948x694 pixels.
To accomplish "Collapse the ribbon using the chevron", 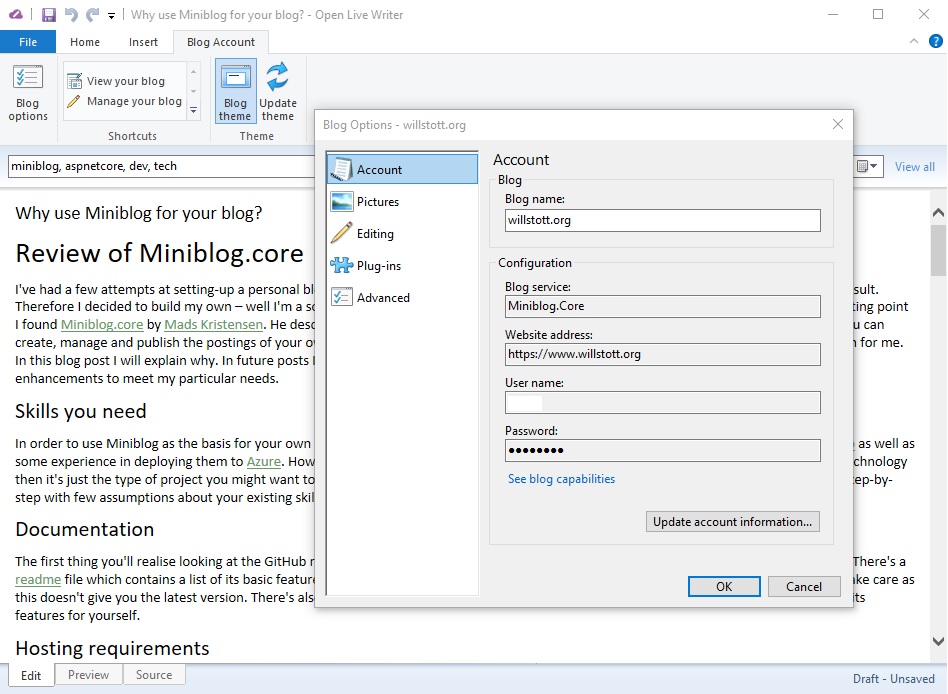I will (913, 42).
